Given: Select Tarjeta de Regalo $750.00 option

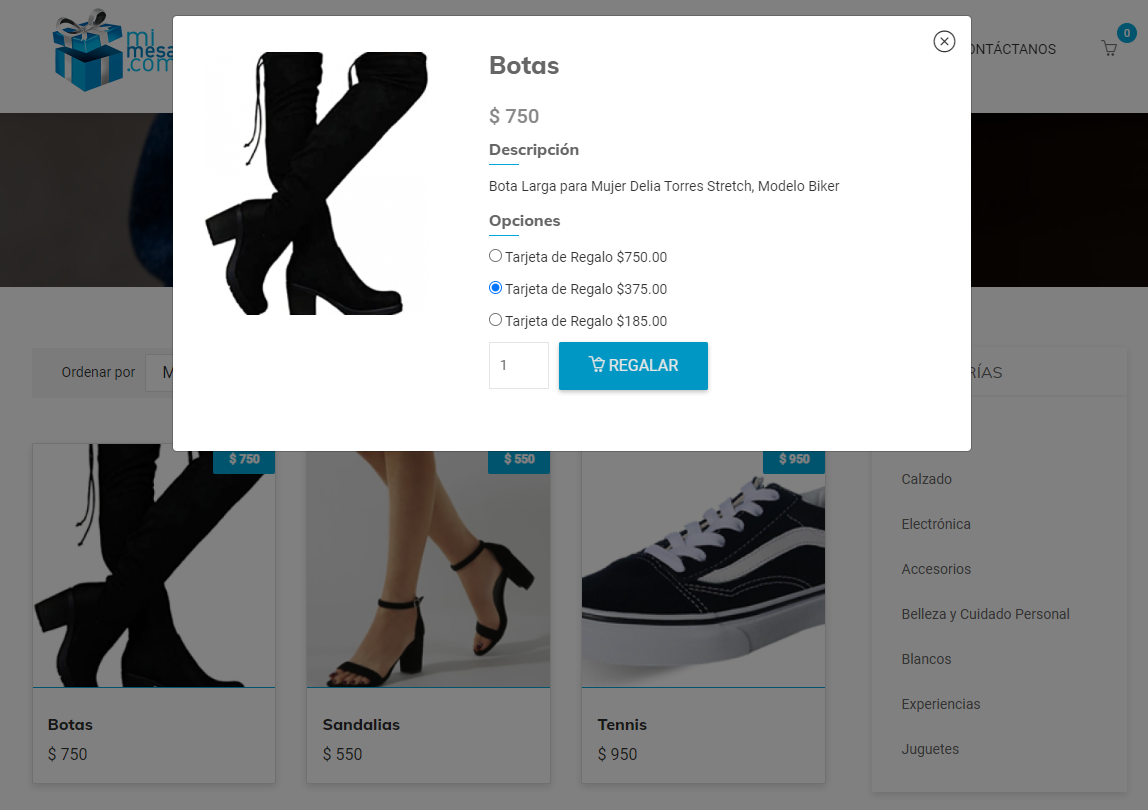Looking at the screenshot, I should [495, 256].
